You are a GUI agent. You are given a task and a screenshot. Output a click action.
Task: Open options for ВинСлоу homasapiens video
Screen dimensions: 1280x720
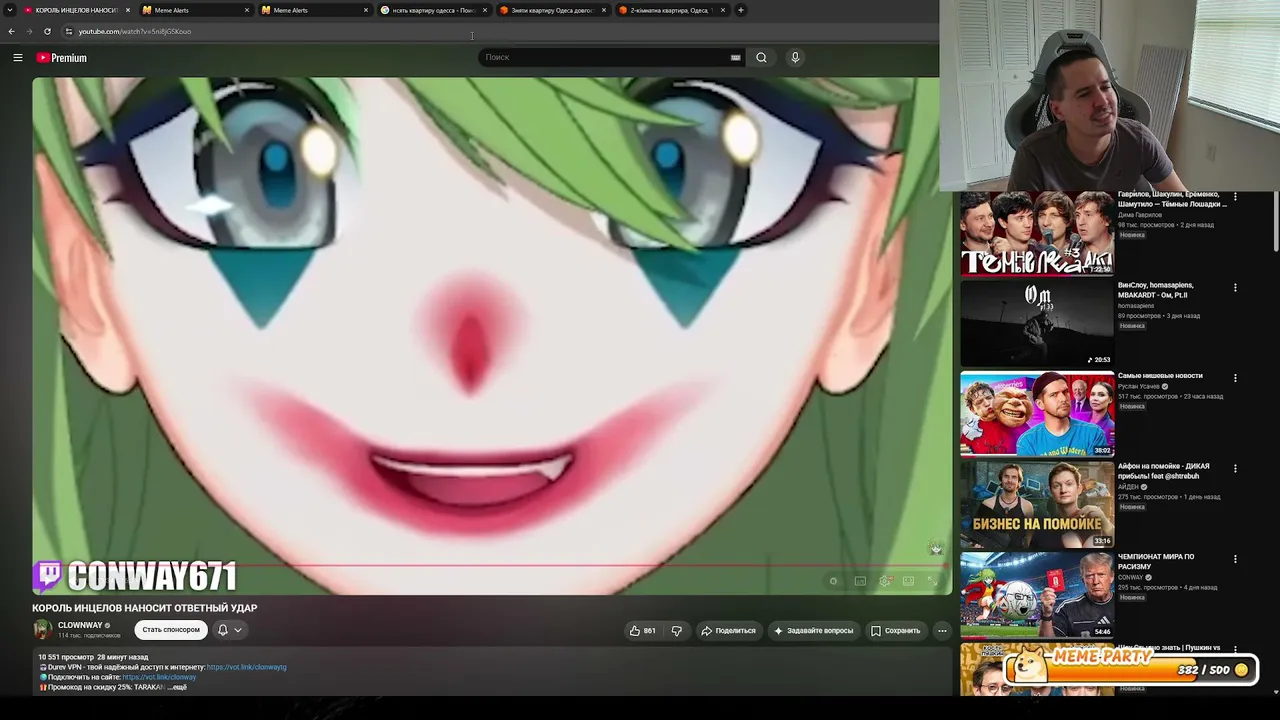click(x=1235, y=288)
